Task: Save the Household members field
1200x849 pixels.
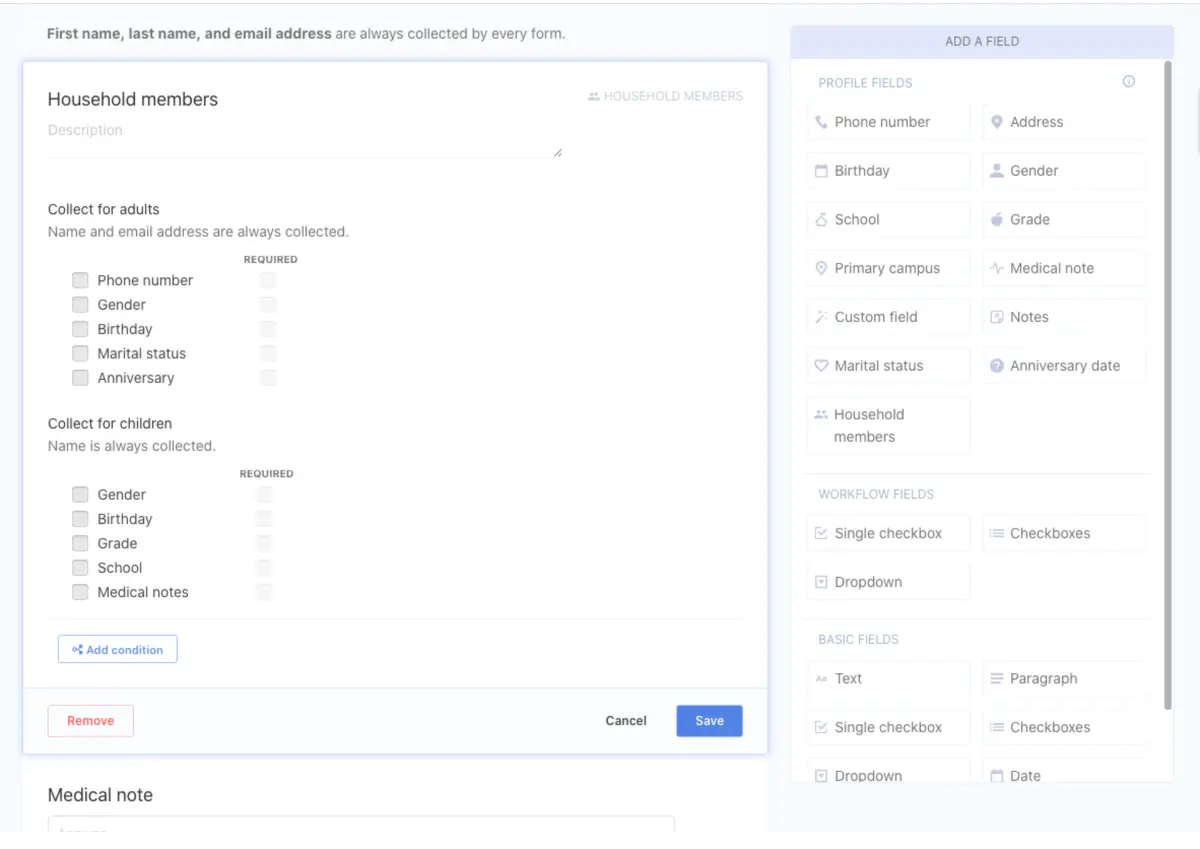Action: pos(709,721)
